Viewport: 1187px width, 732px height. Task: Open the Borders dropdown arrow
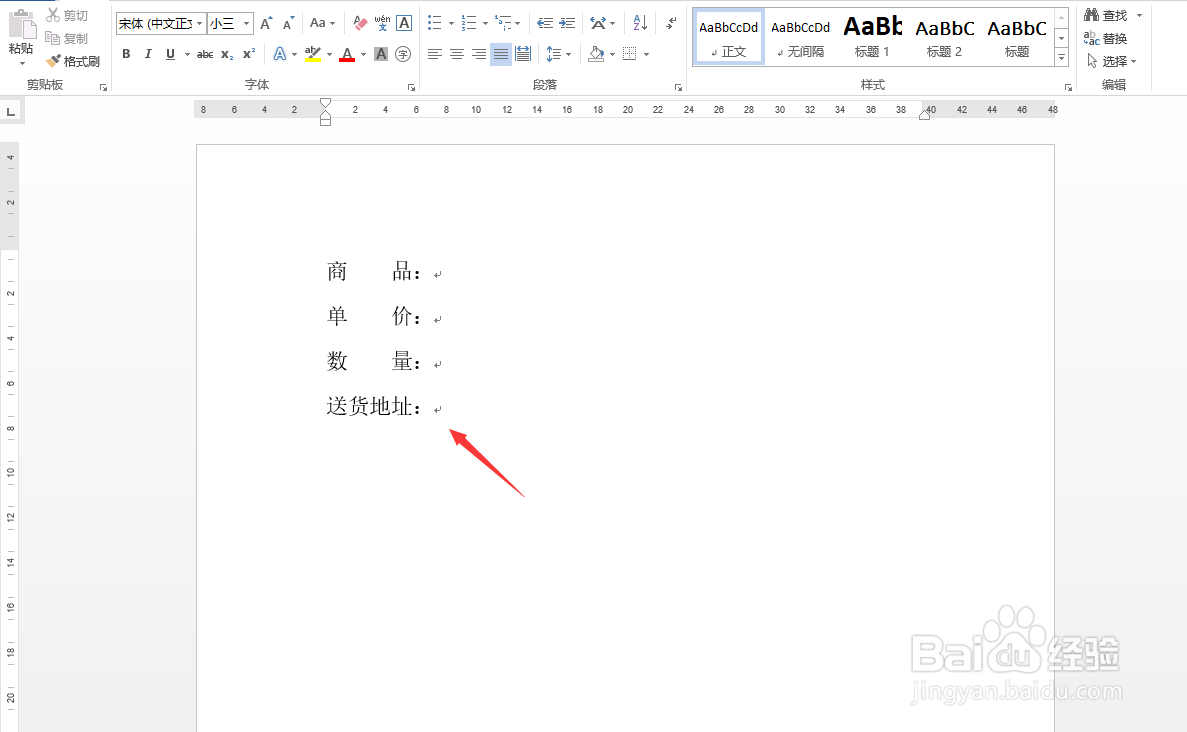[x=646, y=55]
